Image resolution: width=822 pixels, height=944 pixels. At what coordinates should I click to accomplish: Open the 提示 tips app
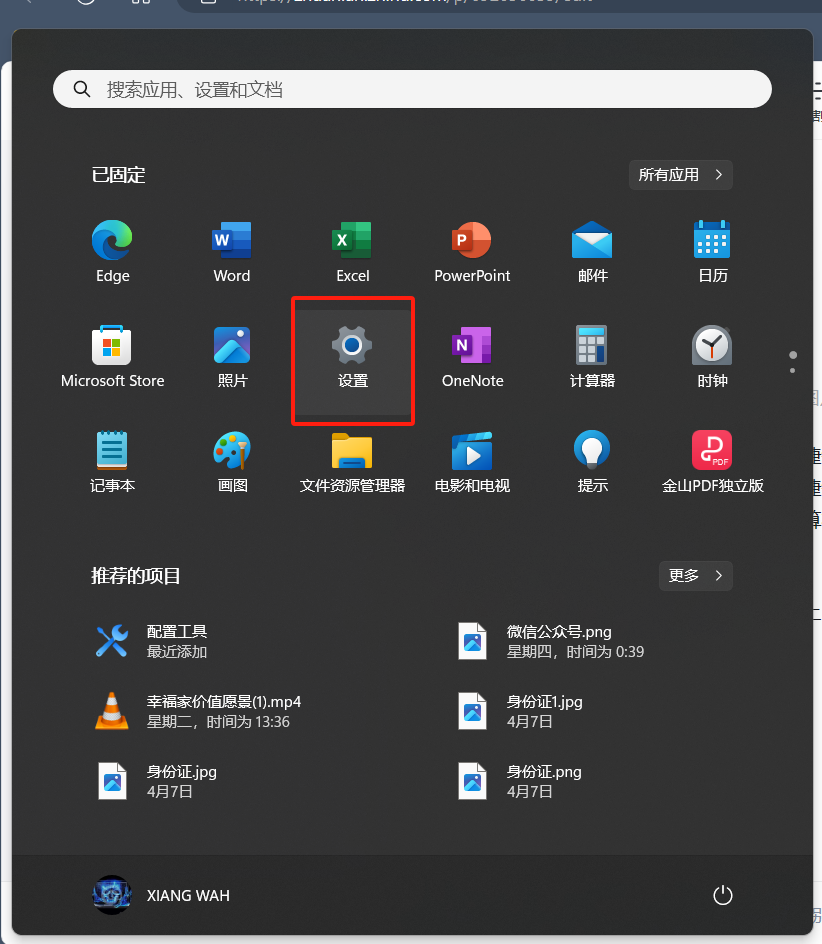(592, 462)
